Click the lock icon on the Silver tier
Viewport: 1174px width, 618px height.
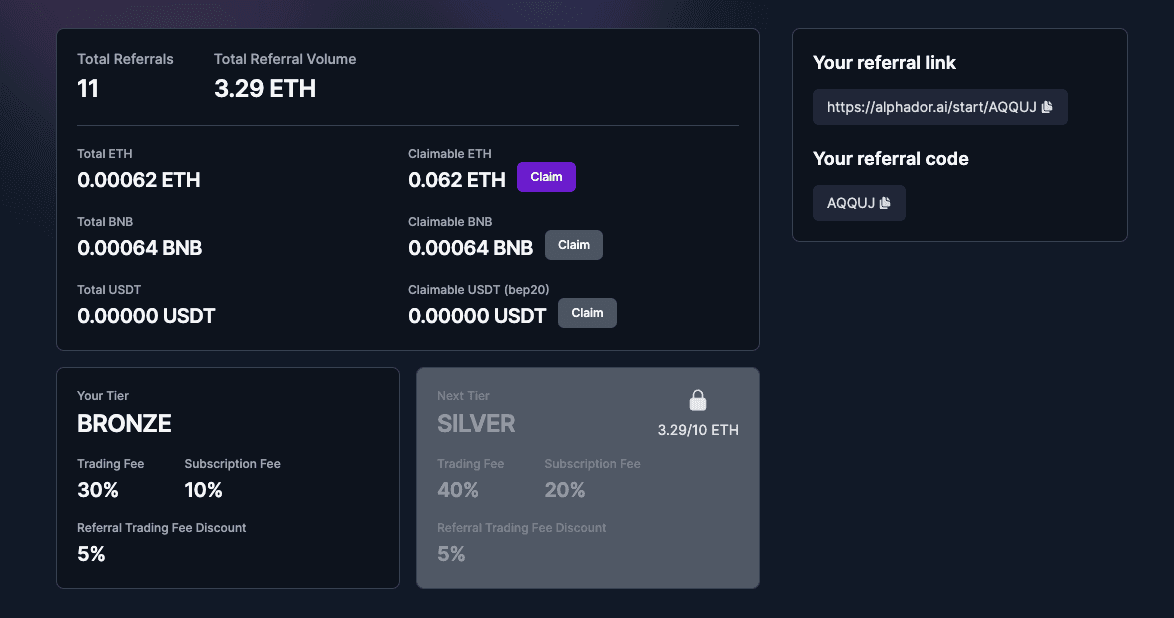(x=698, y=400)
